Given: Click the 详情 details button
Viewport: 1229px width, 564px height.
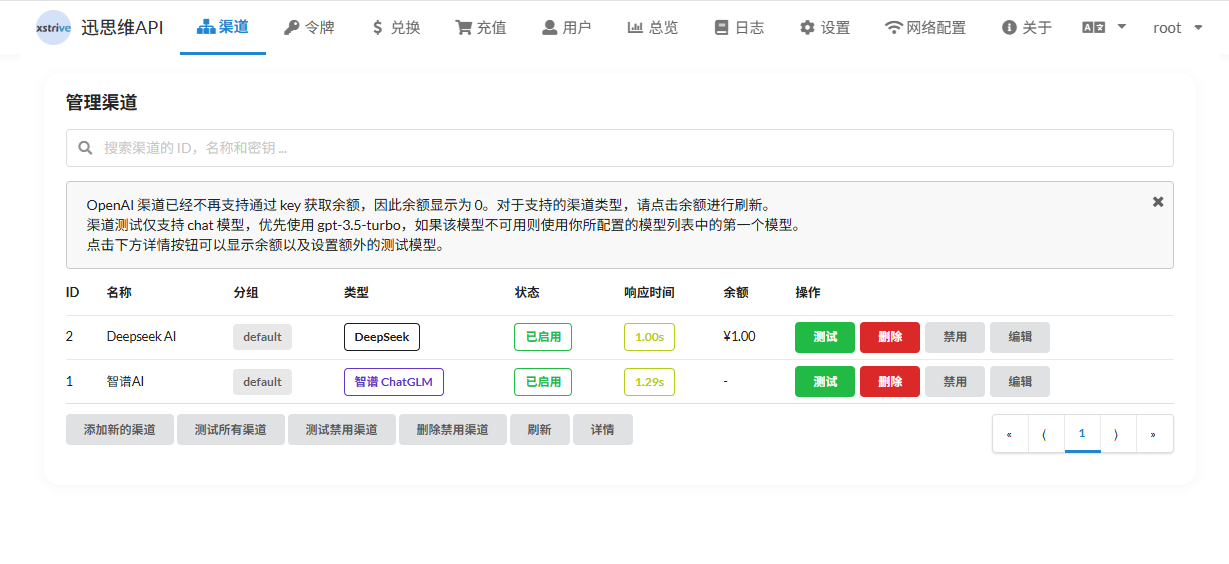Looking at the screenshot, I should (x=603, y=430).
